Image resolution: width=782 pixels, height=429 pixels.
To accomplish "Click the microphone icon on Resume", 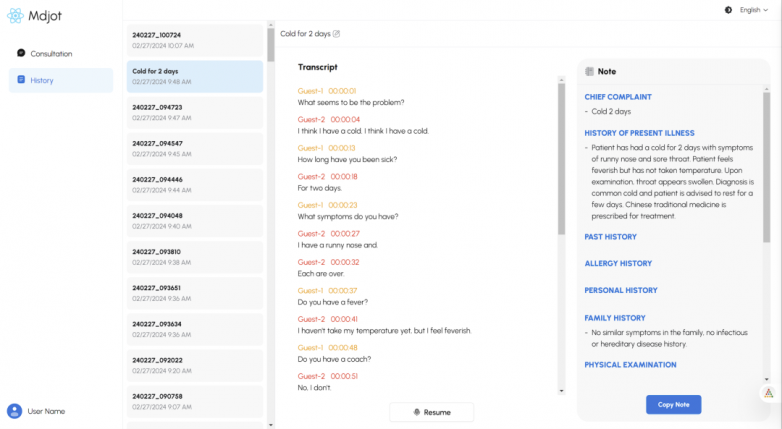I will pyautogui.click(x=418, y=412).
